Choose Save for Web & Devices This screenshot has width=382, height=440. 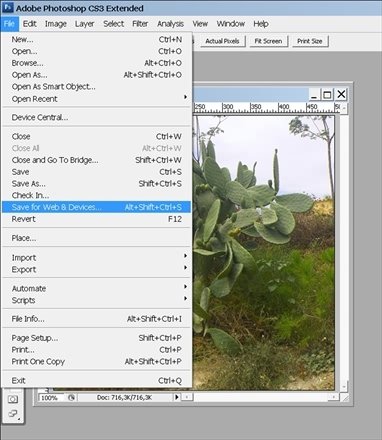[97, 207]
